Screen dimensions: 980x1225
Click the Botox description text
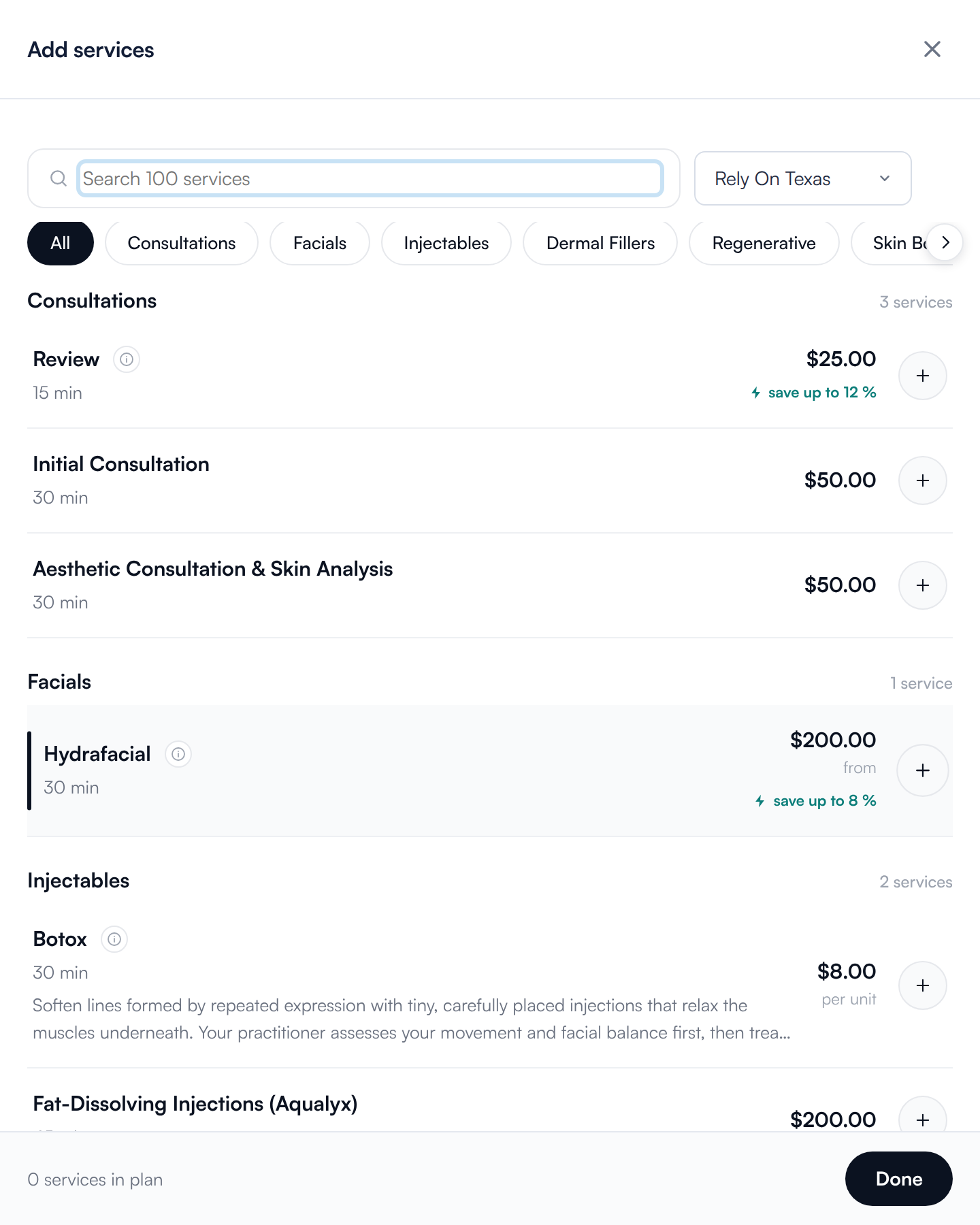[x=412, y=1019]
